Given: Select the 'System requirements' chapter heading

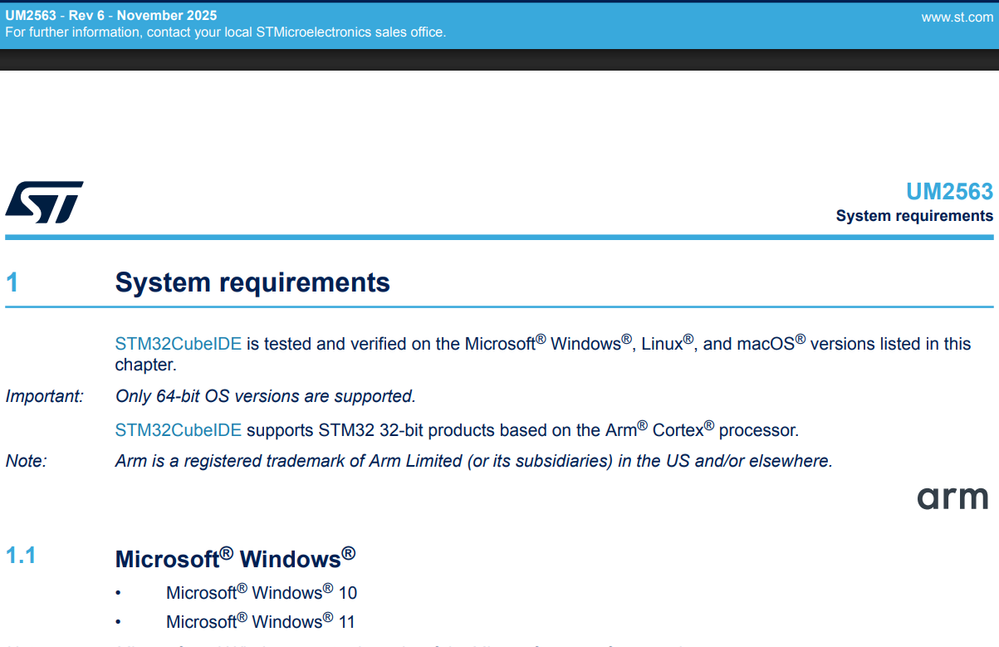Looking at the screenshot, I should [x=252, y=283].
